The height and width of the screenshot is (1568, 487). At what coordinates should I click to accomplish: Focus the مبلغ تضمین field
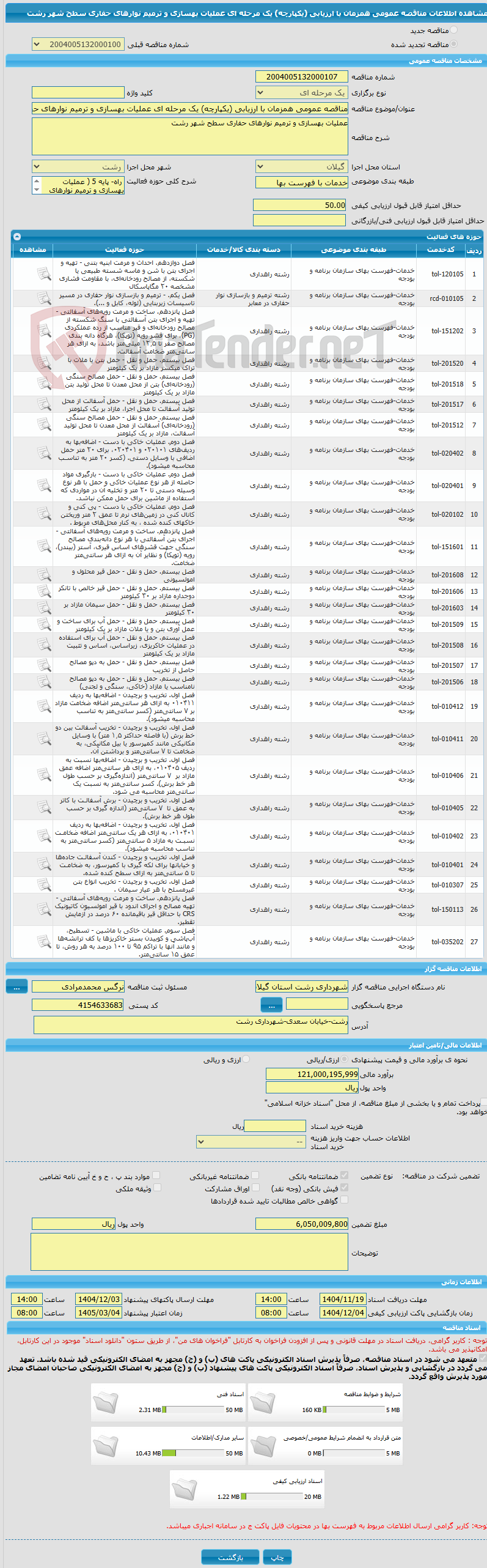302,1224
